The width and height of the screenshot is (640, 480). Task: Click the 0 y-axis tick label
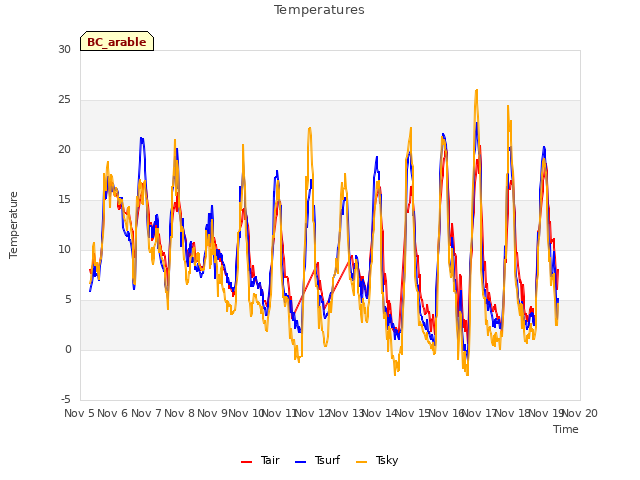pyautogui.click(x=68, y=349)
